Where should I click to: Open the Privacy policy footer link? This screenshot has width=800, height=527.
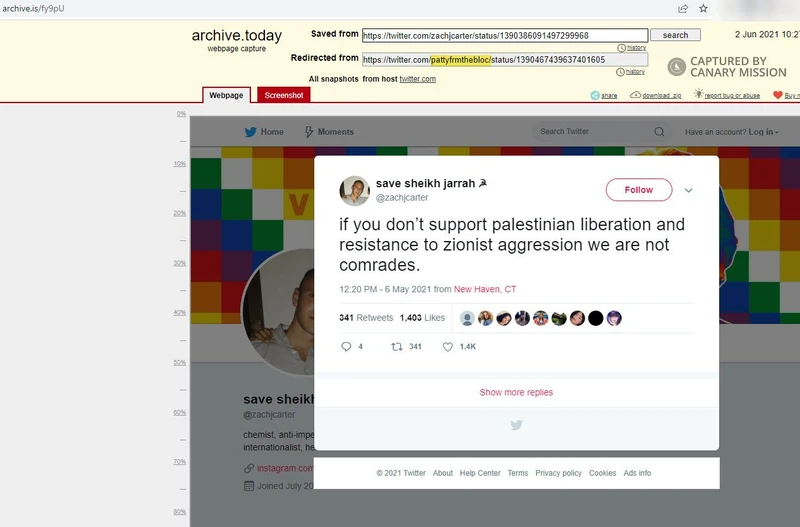pos(558,473)
